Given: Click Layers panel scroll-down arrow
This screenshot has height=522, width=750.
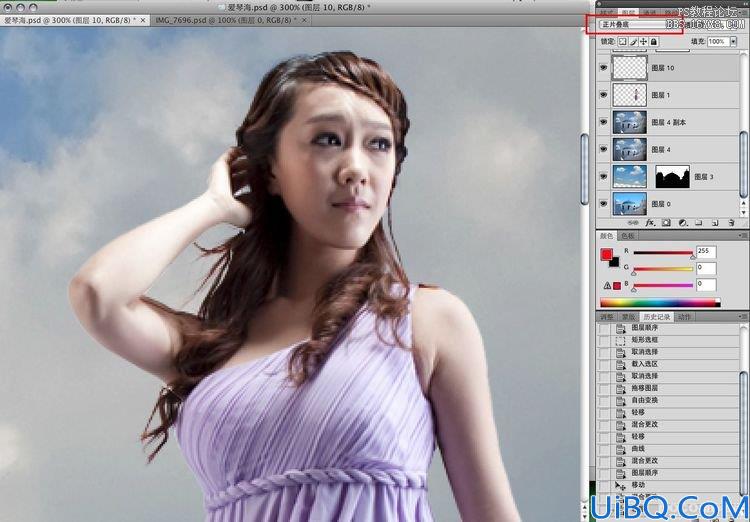Looking at the screenshot, I should (x=743, y=211).
